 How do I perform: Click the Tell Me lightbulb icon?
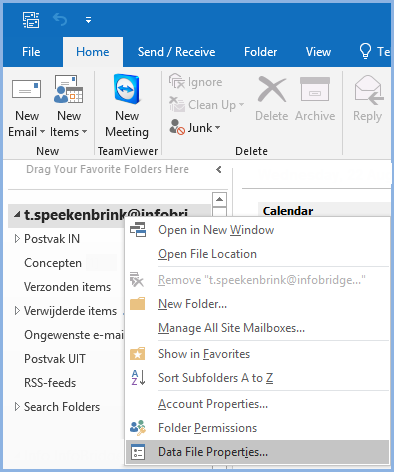pyautogui.click(x=365, y=51)
